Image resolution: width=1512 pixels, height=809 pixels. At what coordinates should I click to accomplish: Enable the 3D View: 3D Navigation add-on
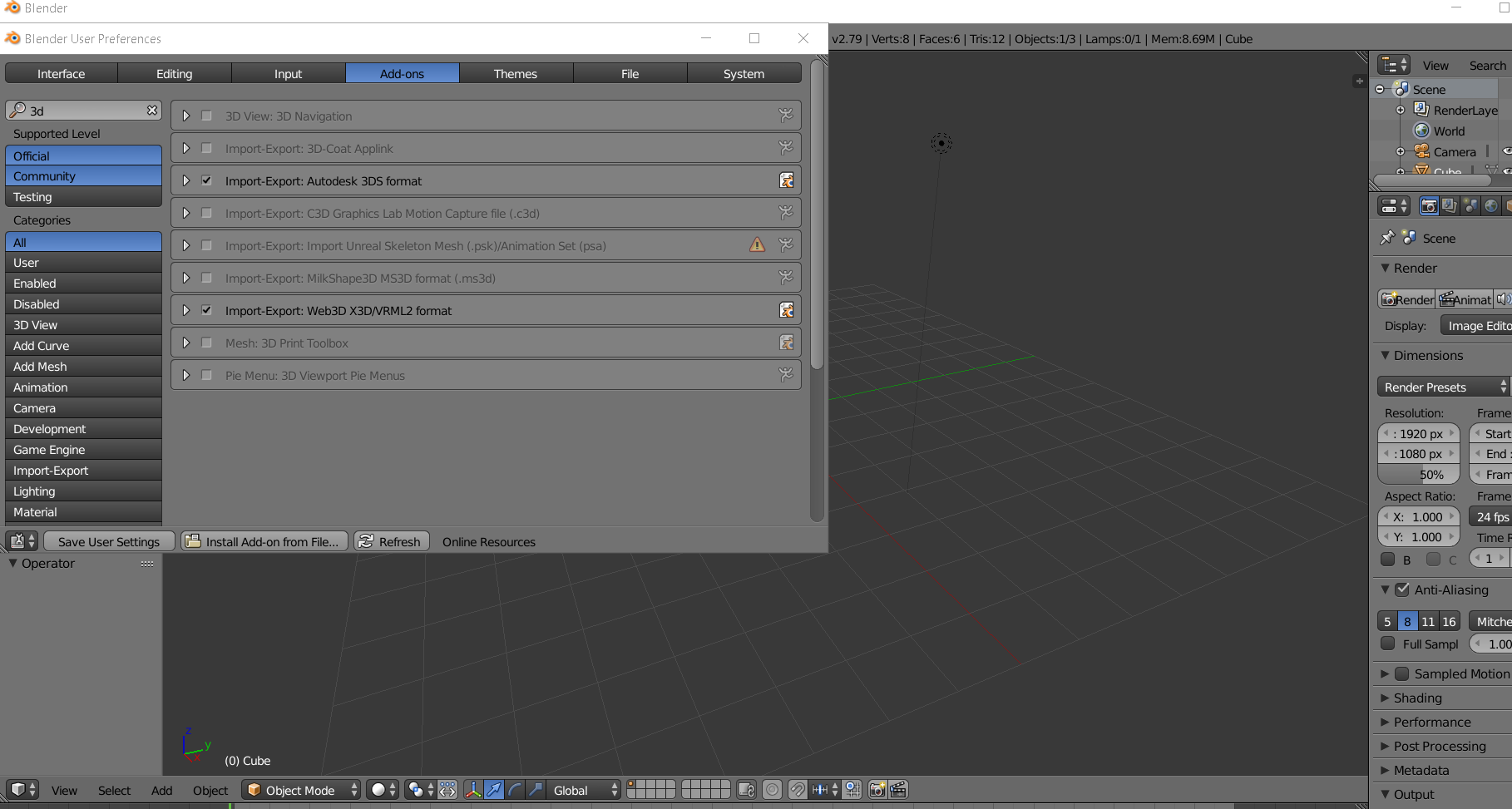coord(206,116)
